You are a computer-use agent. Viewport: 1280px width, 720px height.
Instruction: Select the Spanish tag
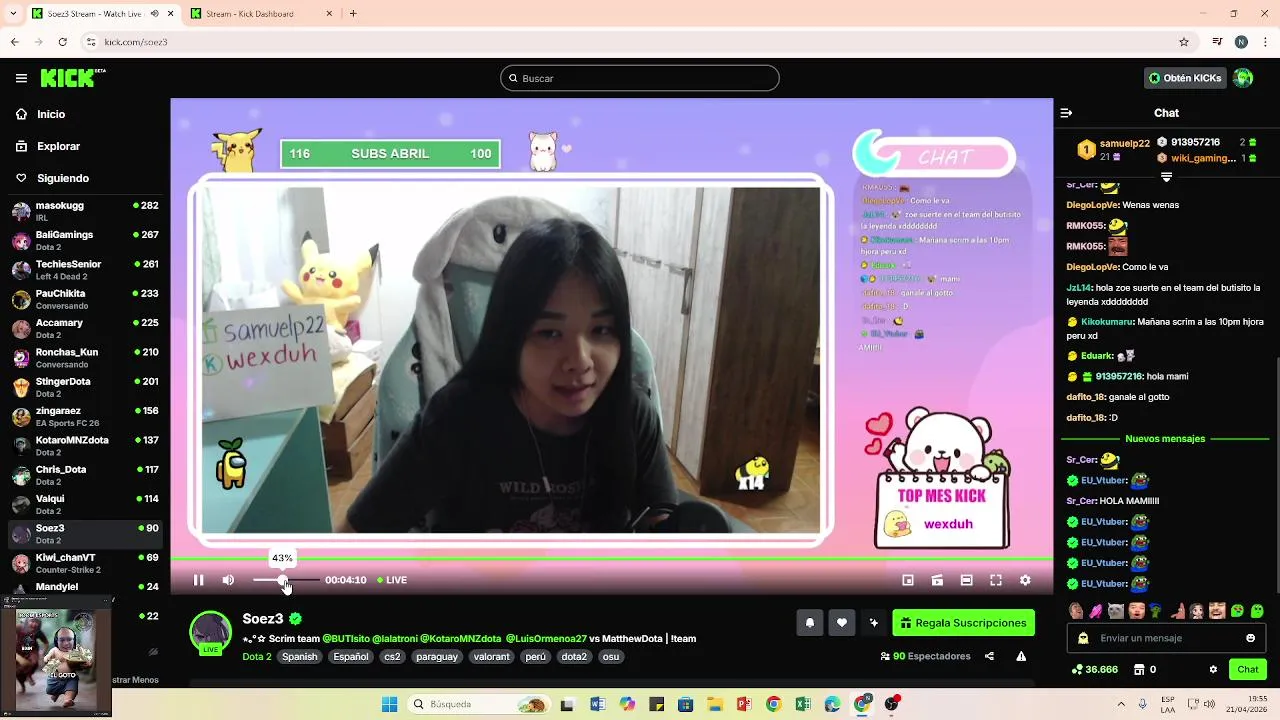[299, 657]
